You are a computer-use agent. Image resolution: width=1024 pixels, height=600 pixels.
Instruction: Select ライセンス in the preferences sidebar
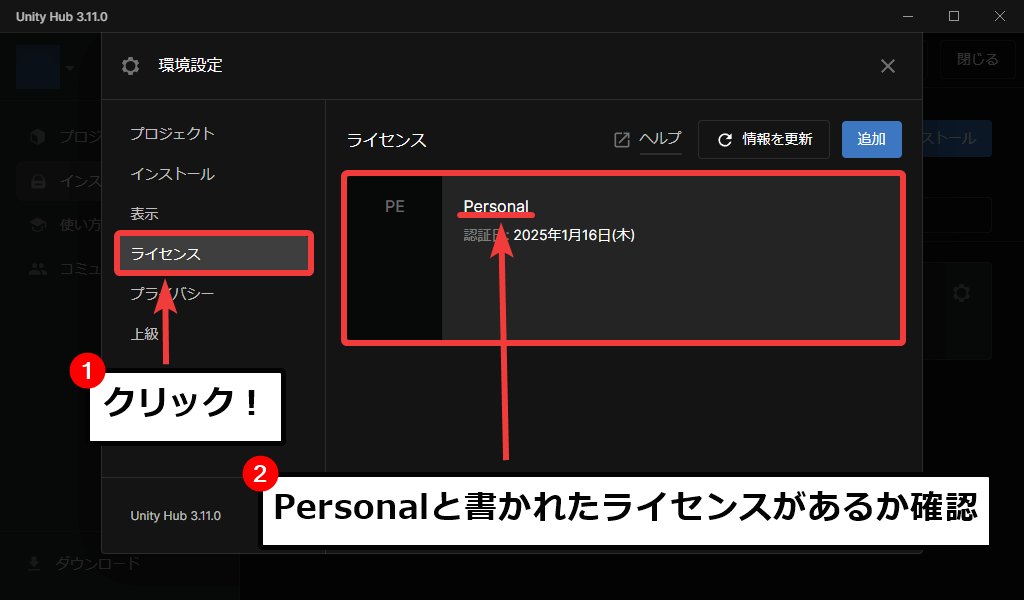pyautogui.click(x=214, y=253)
